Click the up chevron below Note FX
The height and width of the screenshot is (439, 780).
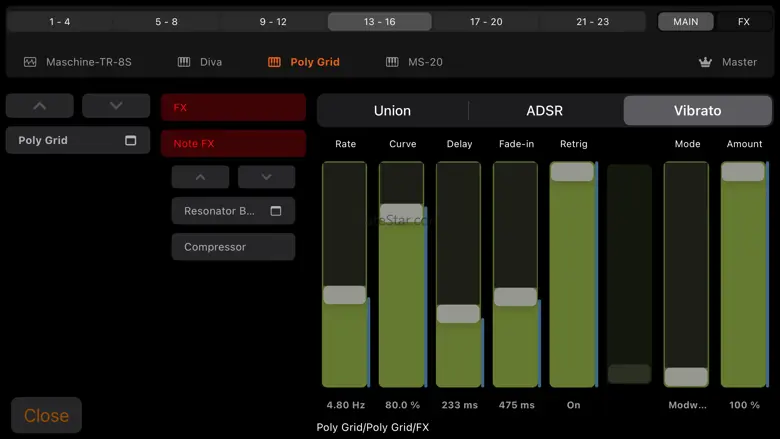tap(200, 177)
